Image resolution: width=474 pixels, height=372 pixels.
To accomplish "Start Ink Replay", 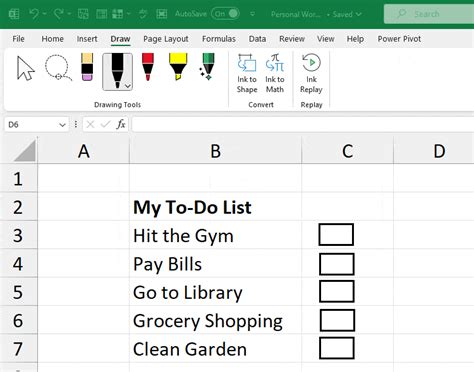I will click(311, 74).
